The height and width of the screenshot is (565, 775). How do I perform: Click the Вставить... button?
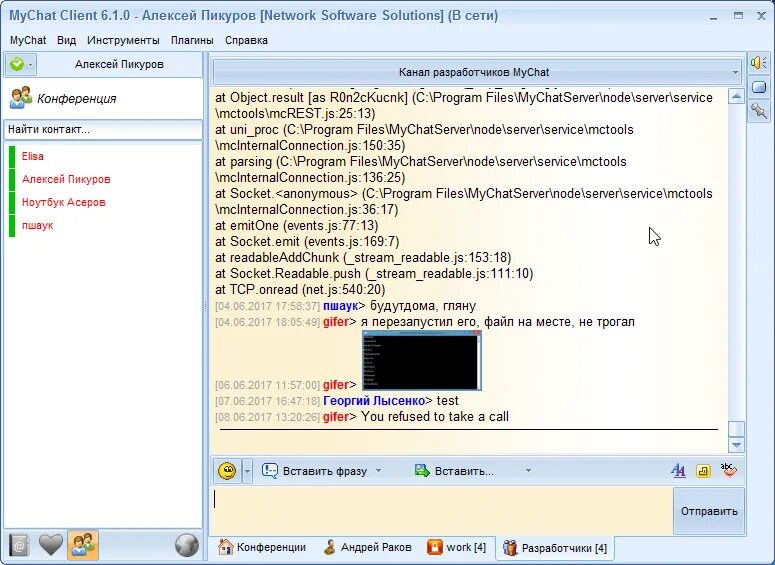tap(454, 471)
